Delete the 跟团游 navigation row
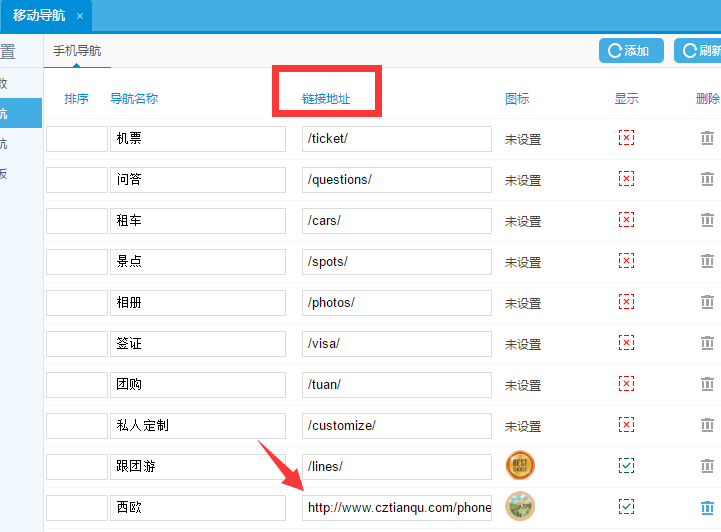This screenshot has height=532, width=721. click(707, 466)
